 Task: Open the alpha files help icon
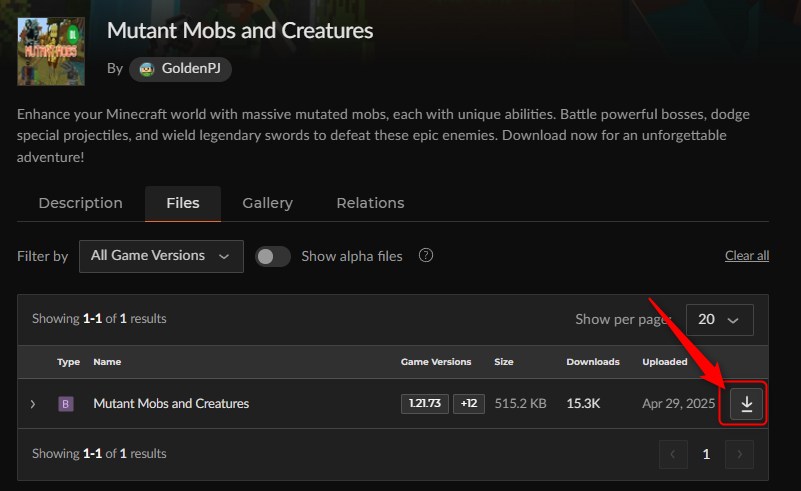[x=426, y=255]
